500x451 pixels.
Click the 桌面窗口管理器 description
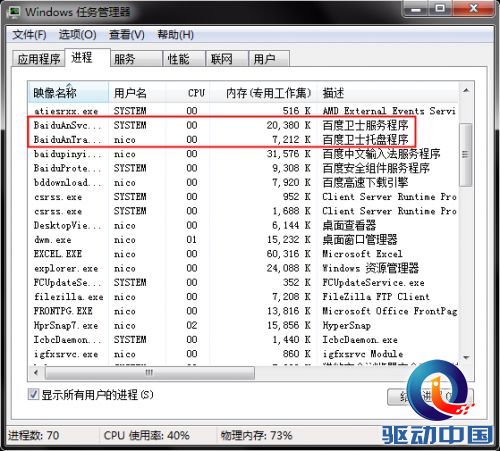point(360,240)
